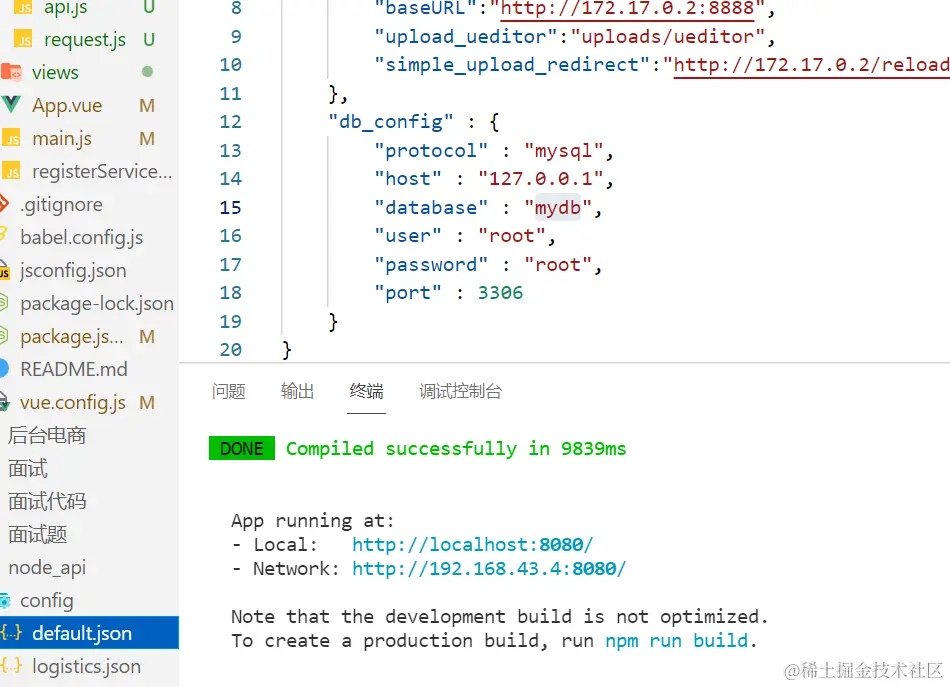
Task: Open request.js in the file explorer
Action: pyautogui.click(x=85, y=39)
